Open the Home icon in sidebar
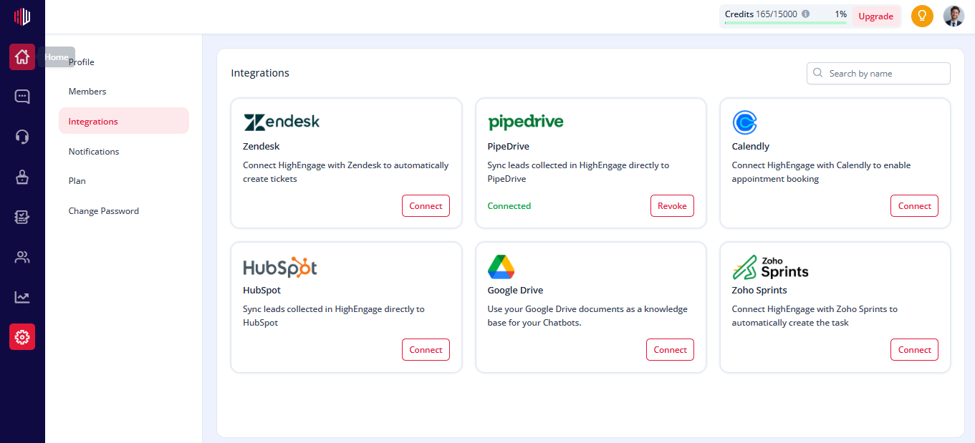The height and width of the screenshot is (443, 975). point(22,57)
